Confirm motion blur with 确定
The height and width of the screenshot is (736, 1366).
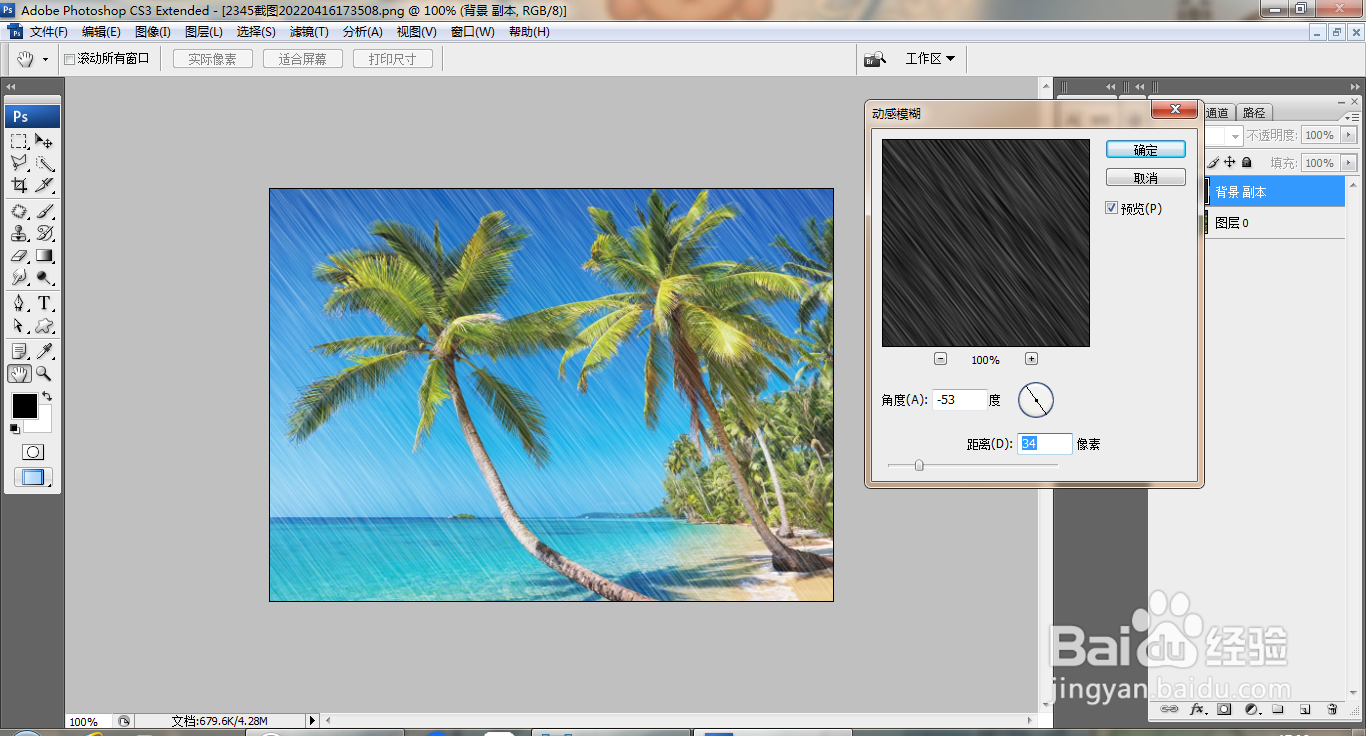(x=1146, y=150)
